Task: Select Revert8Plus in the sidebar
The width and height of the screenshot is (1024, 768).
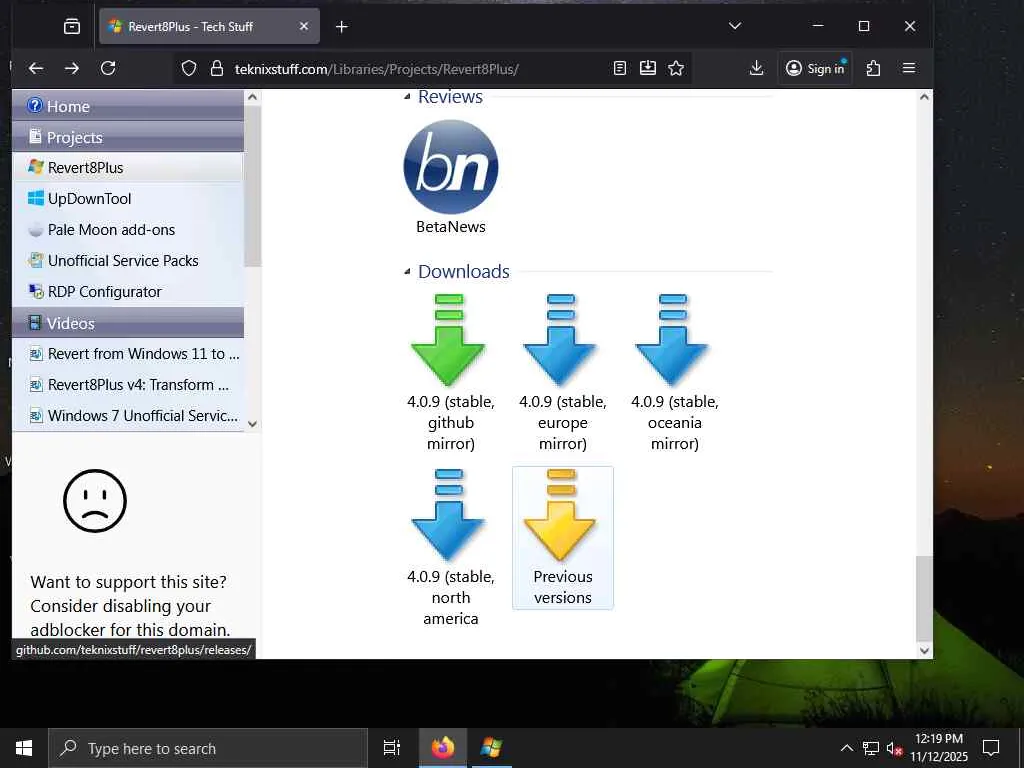Action: tap(128, 167)
